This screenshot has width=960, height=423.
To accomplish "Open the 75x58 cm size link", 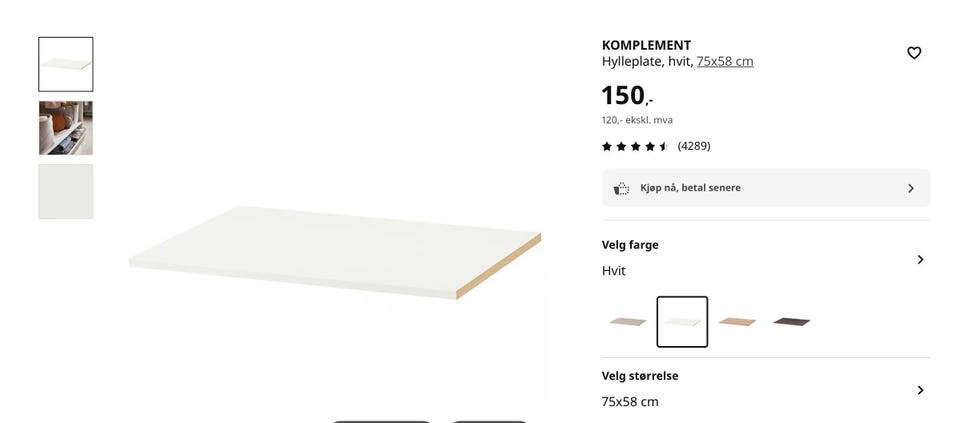I will point(725,61).
